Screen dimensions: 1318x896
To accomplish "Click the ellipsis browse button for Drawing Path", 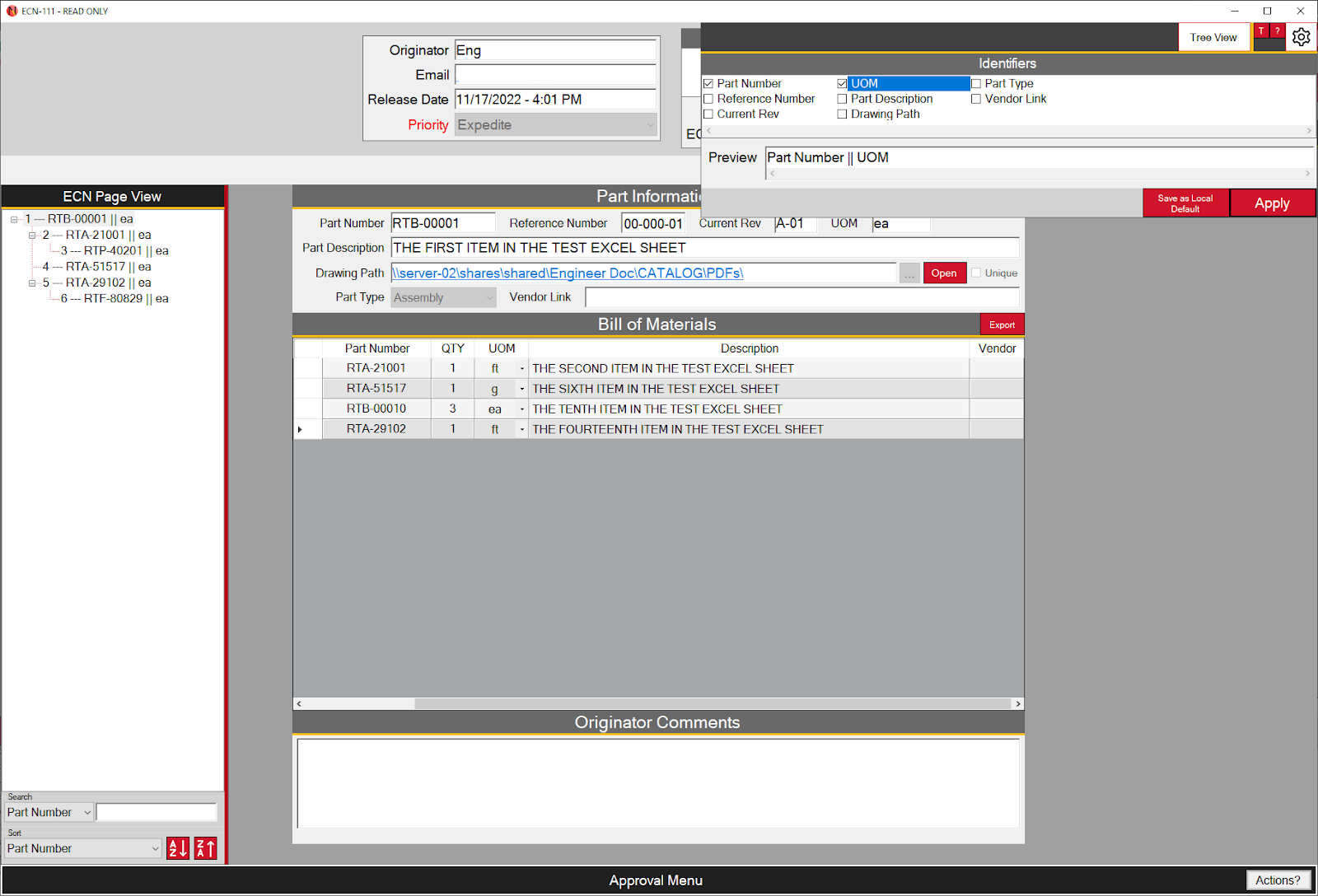I will pos(909,273).
